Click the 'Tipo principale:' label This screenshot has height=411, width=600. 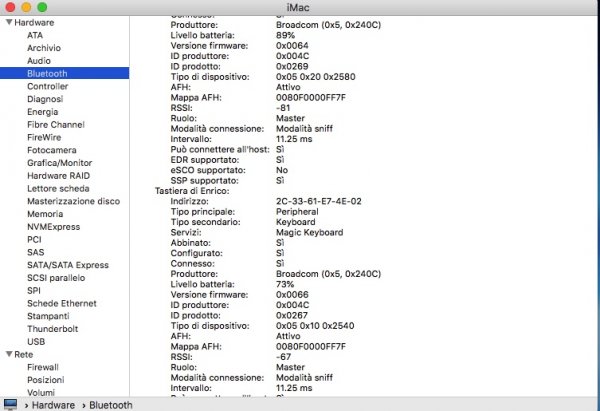203,211
